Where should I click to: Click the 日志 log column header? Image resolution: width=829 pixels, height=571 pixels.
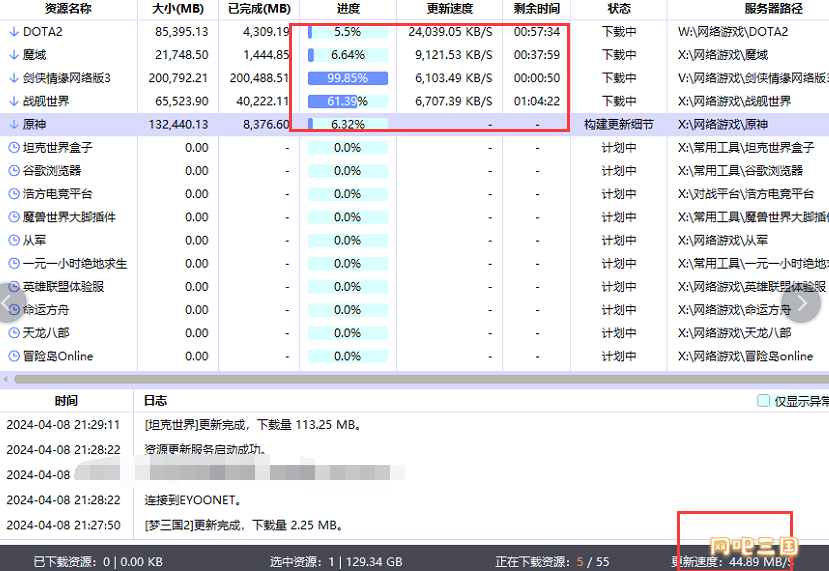155,401
